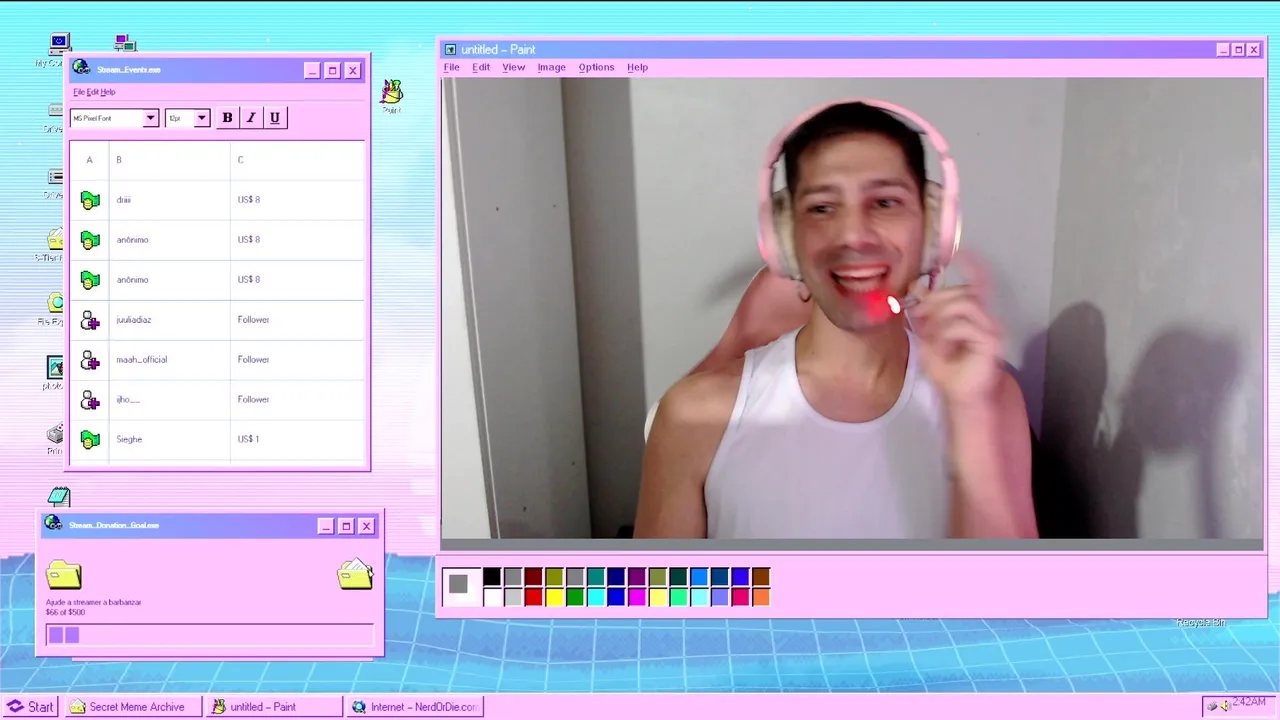Select the juuliadiaz name cell
Image resolution: width=1280 pixels, height=720 pixels.
point(170,320)
